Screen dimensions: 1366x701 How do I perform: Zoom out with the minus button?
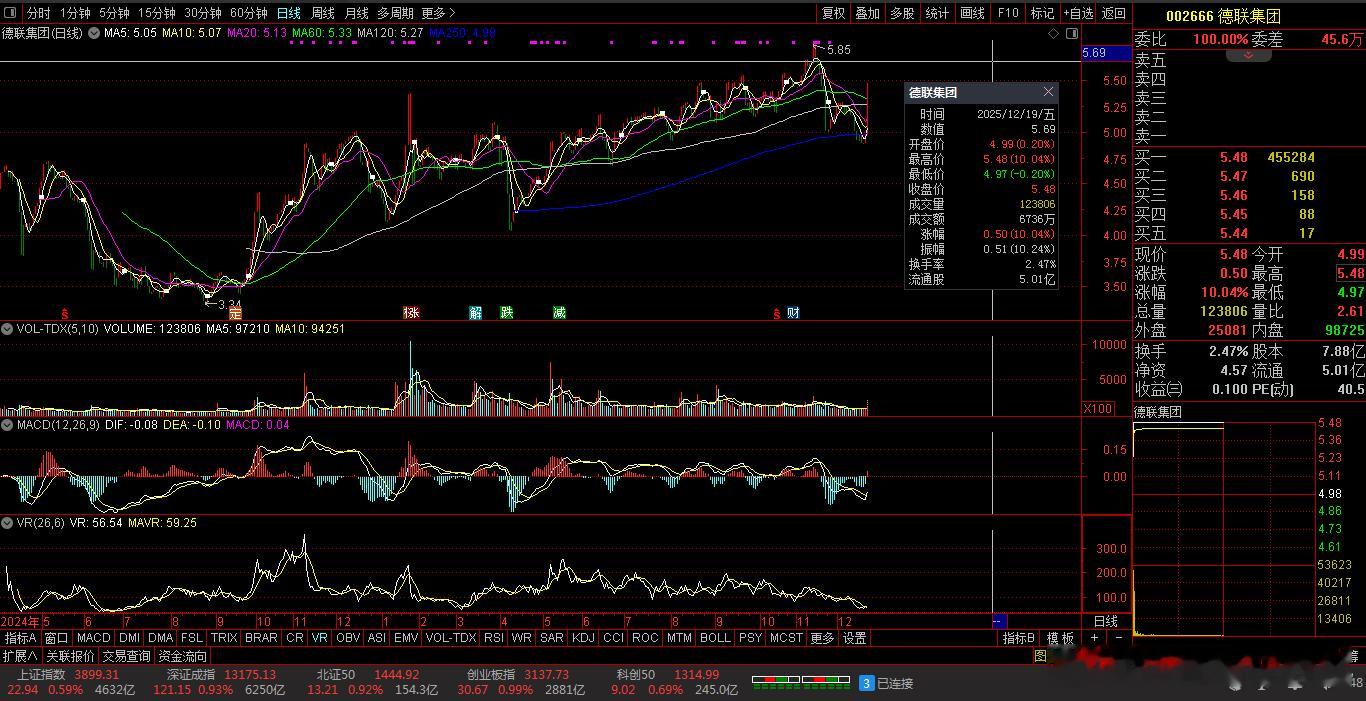pyautogui.click(x=1119, y=638)
